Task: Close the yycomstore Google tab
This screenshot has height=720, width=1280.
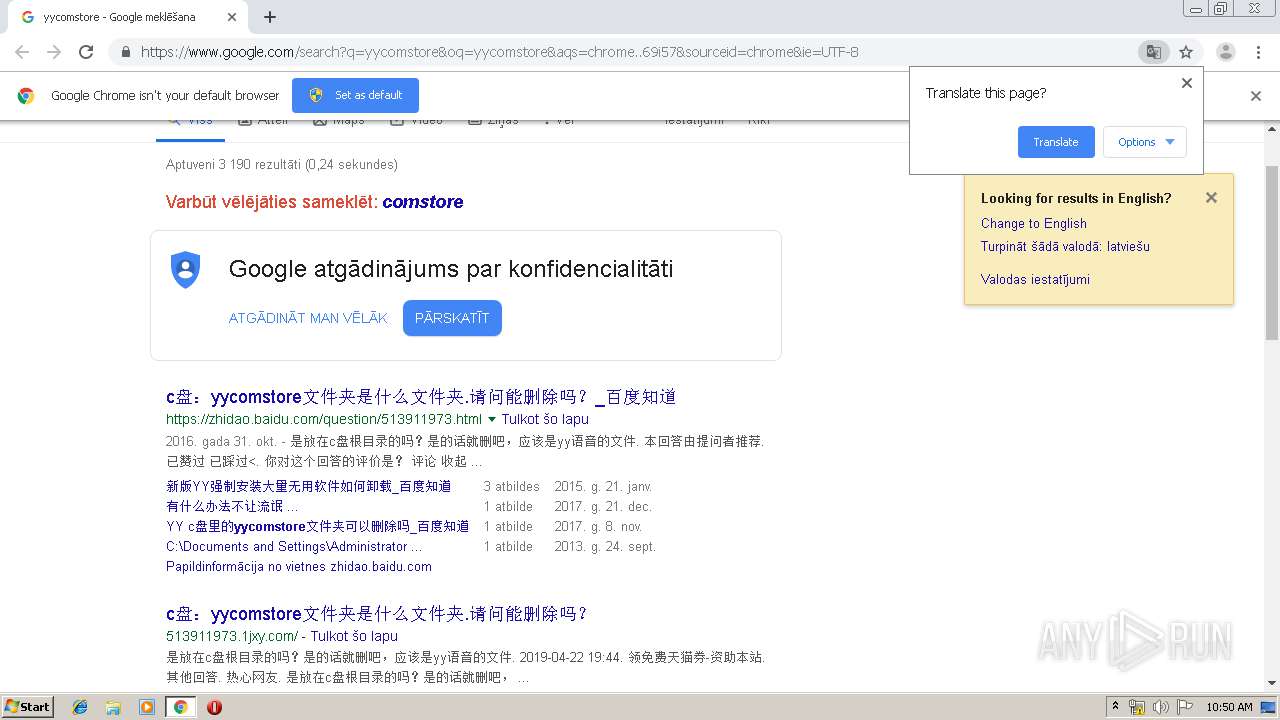Action: pyautogui.click(x=232, y=17)
